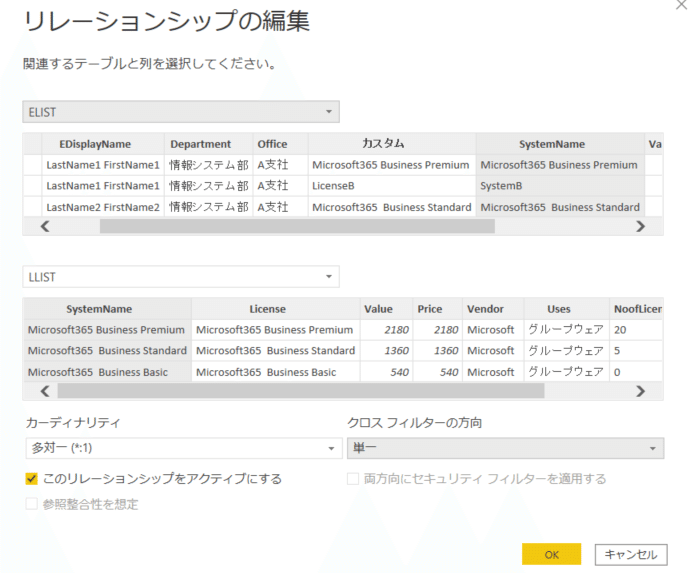
Task: Click left arrow of LLIST table scrollbar
Action: [x=45, y=391]
